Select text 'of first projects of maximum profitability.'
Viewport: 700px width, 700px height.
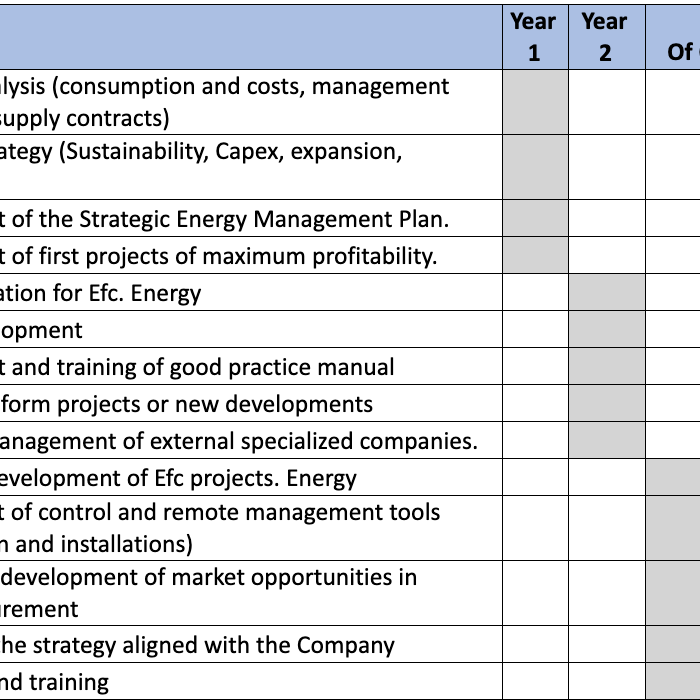click(x=225, y=256)
